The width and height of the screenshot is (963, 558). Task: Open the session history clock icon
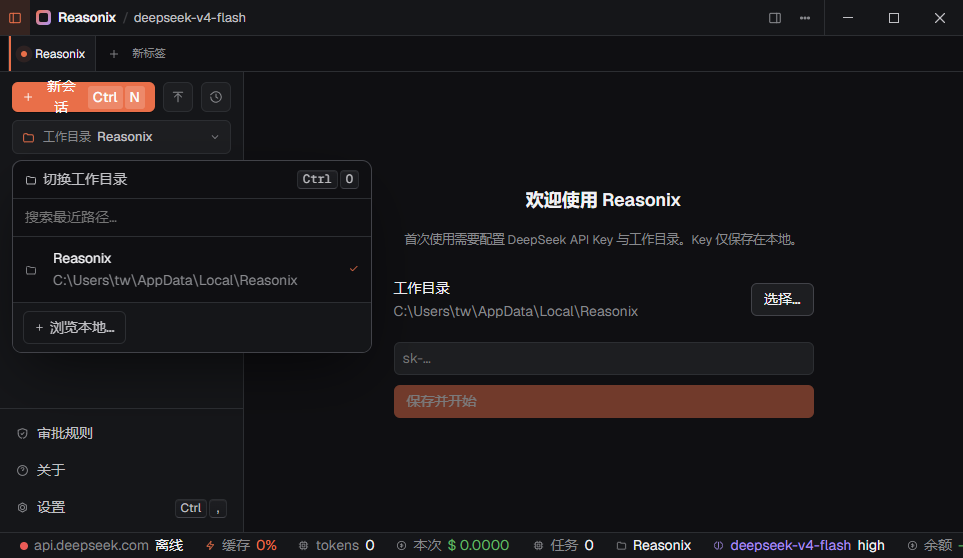click(216, 97)
